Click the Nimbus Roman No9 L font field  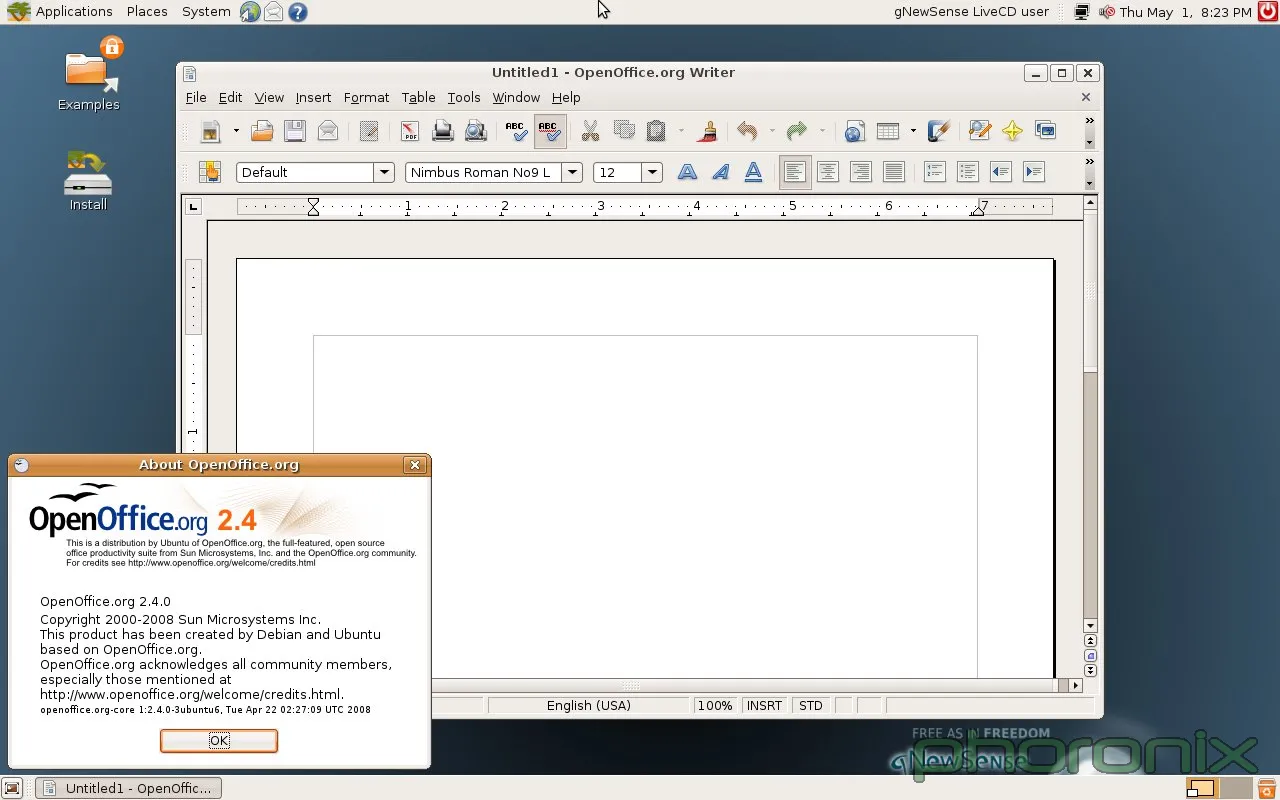[484, 172]
